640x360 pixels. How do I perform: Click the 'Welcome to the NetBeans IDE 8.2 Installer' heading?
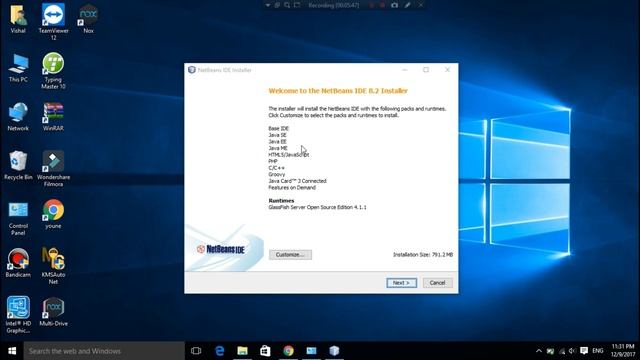click(x=338, y=91)
